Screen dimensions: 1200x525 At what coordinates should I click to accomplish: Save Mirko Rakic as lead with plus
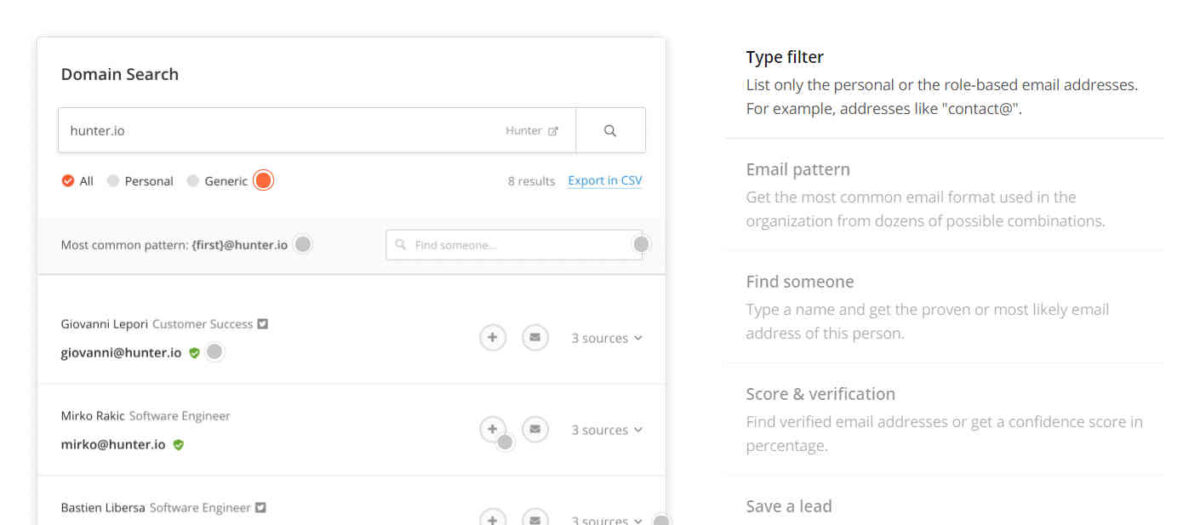[491, 430]
